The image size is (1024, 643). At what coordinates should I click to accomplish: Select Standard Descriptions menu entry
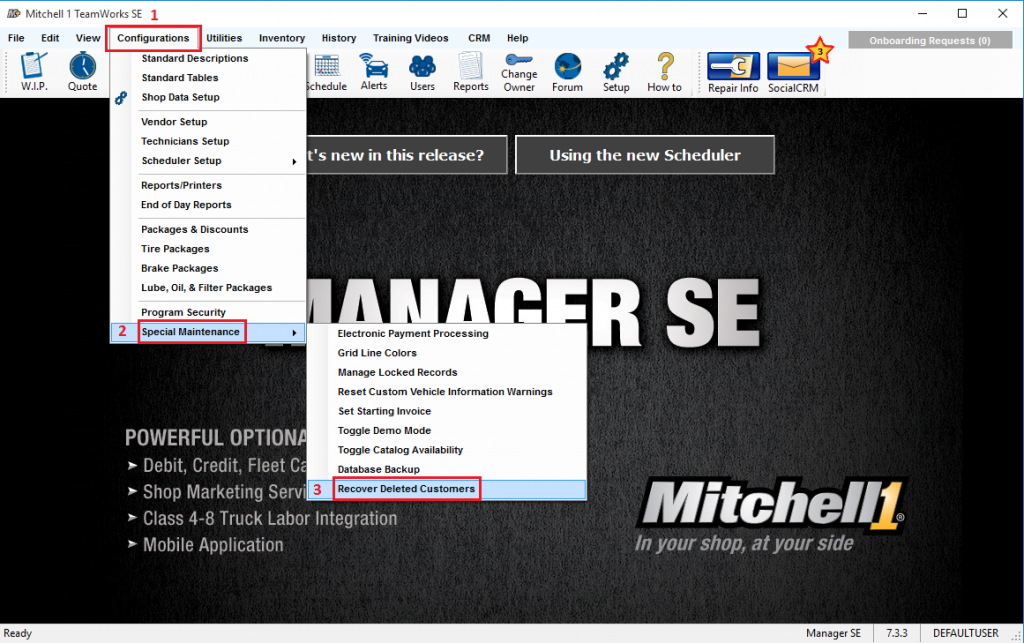tap(208, 58)
